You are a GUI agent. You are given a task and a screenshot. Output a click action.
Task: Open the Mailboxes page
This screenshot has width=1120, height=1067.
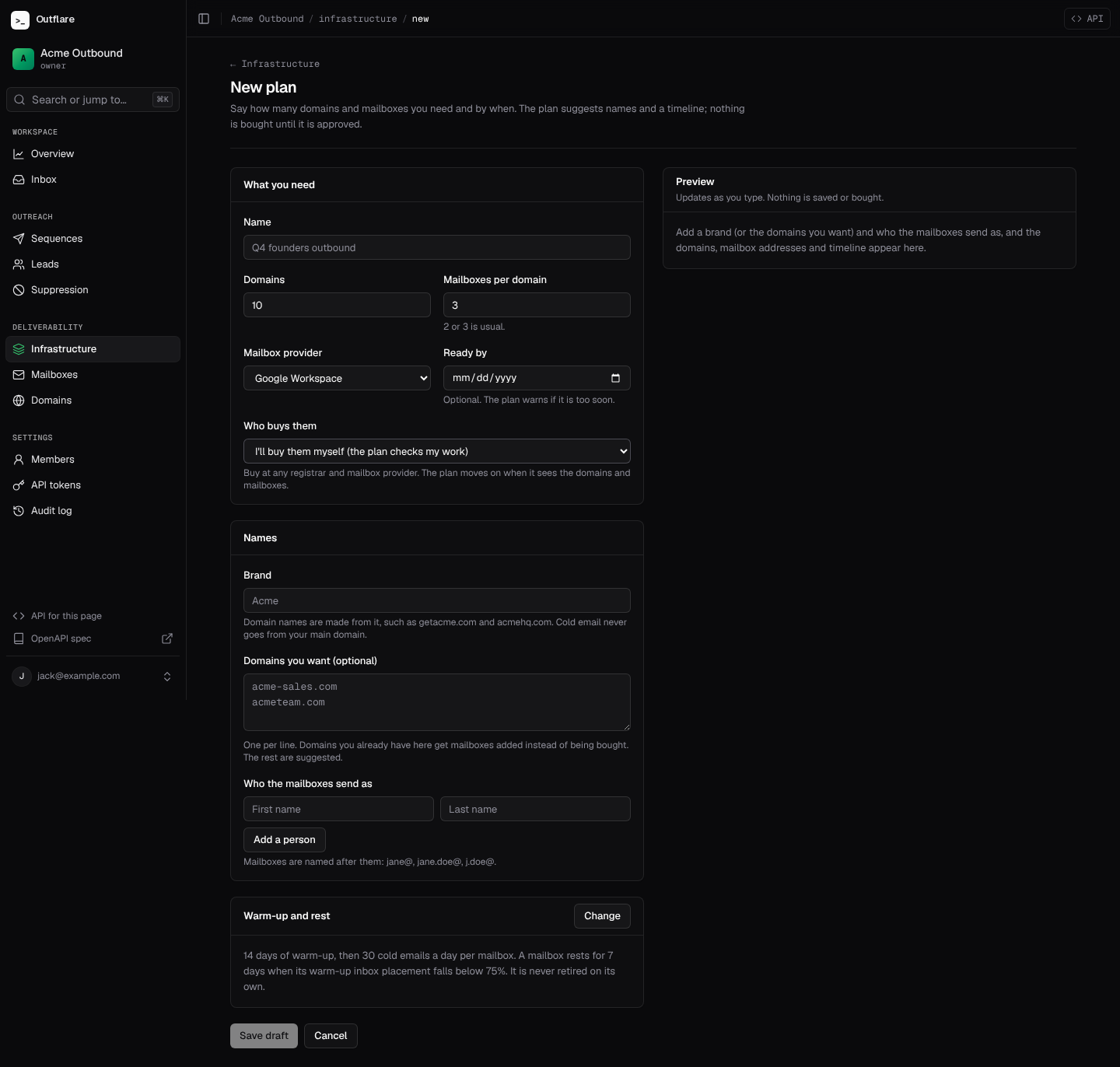pyautogui.click(x=93, y=375)
